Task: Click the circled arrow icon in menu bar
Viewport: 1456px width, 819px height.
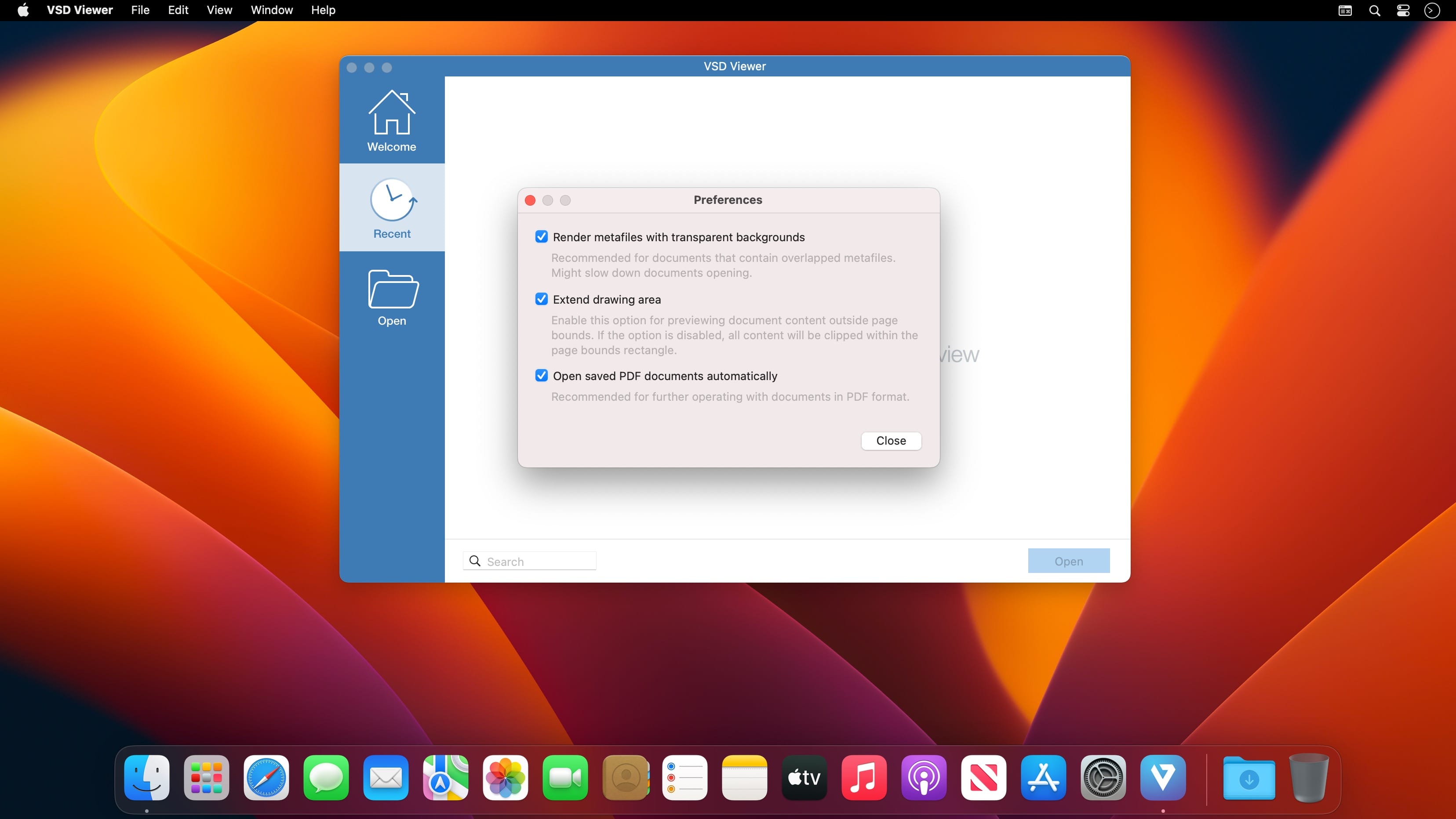Action: click(1432, 10)
